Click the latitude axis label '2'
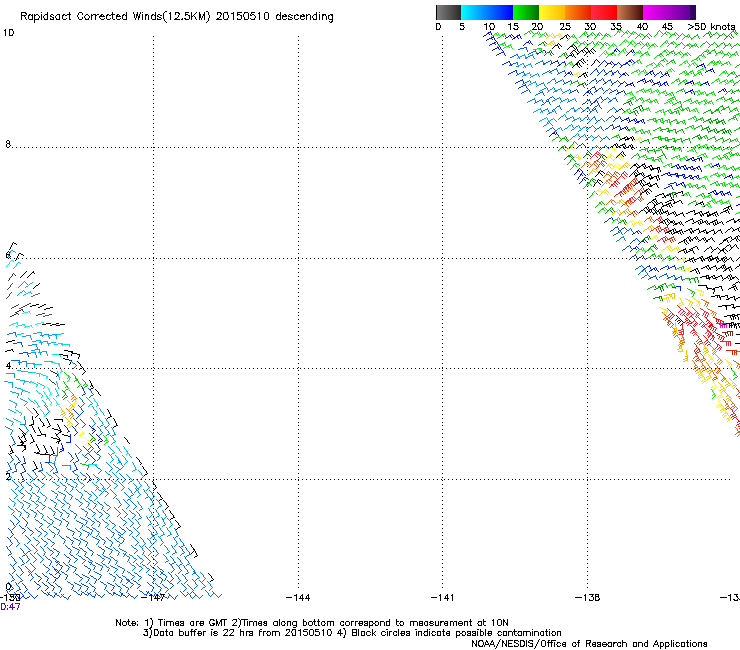This screenshot has height=650, width=740. [x=8, y=477]
